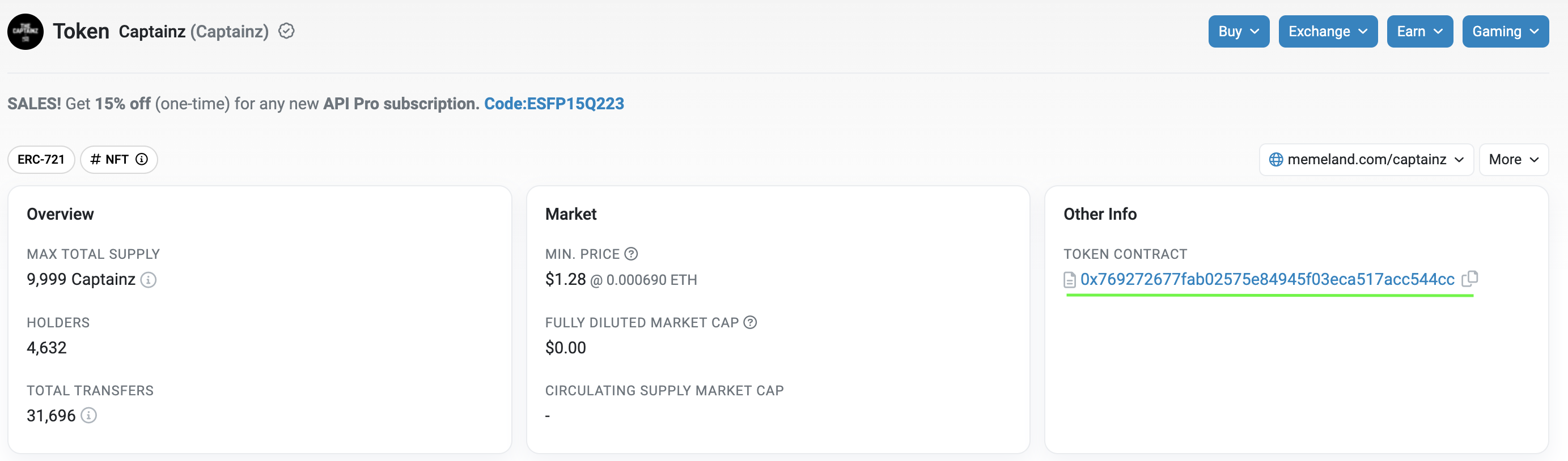This screenshot has width=1568, height=461.
Task: Select the NFT hashtag label
Action: point(109,159)
